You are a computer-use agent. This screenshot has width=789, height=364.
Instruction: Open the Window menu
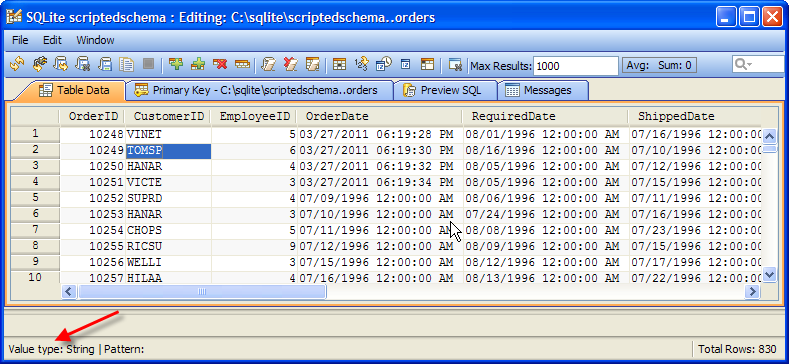click(95, 40)
